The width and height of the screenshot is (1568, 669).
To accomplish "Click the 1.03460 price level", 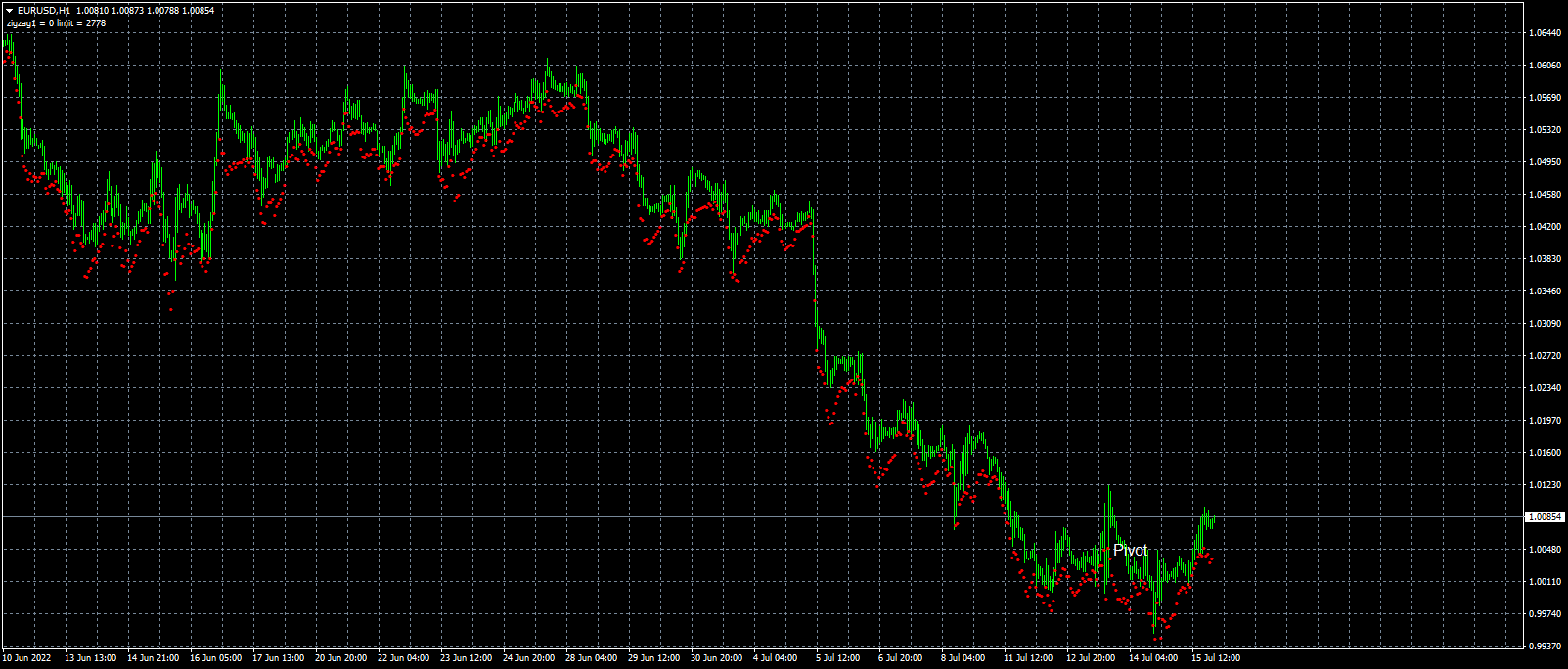I will 1545,290.
